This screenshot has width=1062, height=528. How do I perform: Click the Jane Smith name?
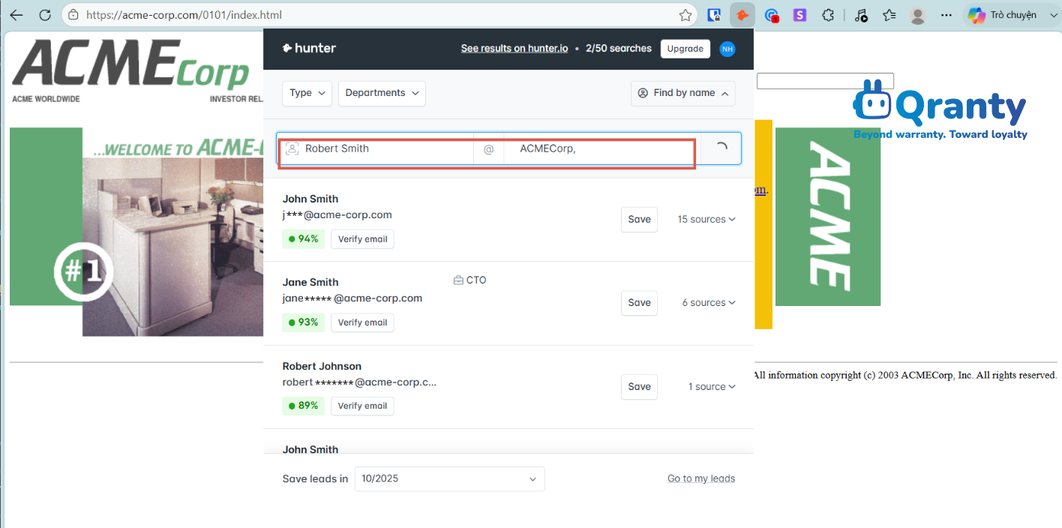coord(310,282)
